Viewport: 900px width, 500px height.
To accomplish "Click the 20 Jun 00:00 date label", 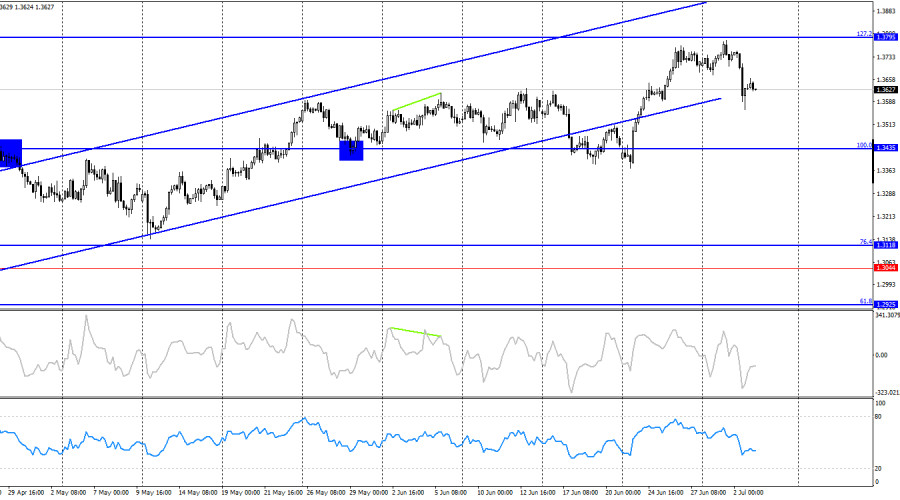I will click(623, 493).
